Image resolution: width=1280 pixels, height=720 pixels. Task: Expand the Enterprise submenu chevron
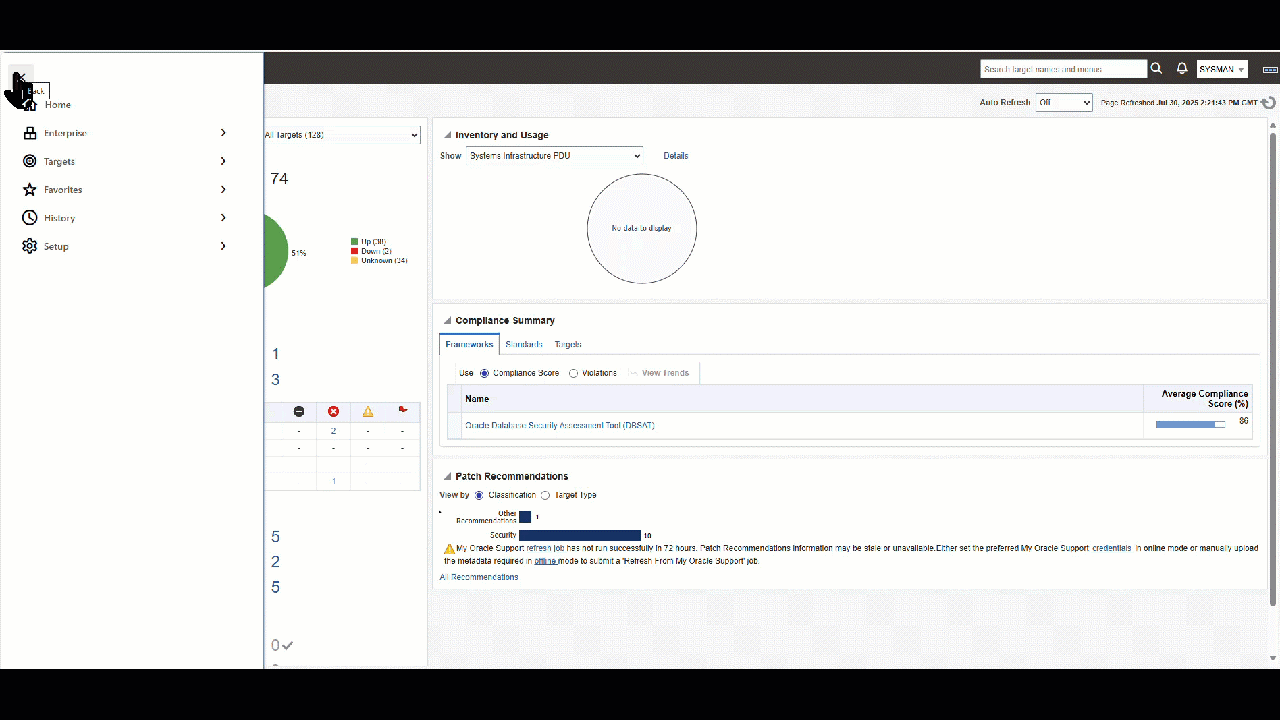pyautogui.click(x=223, y=133)
